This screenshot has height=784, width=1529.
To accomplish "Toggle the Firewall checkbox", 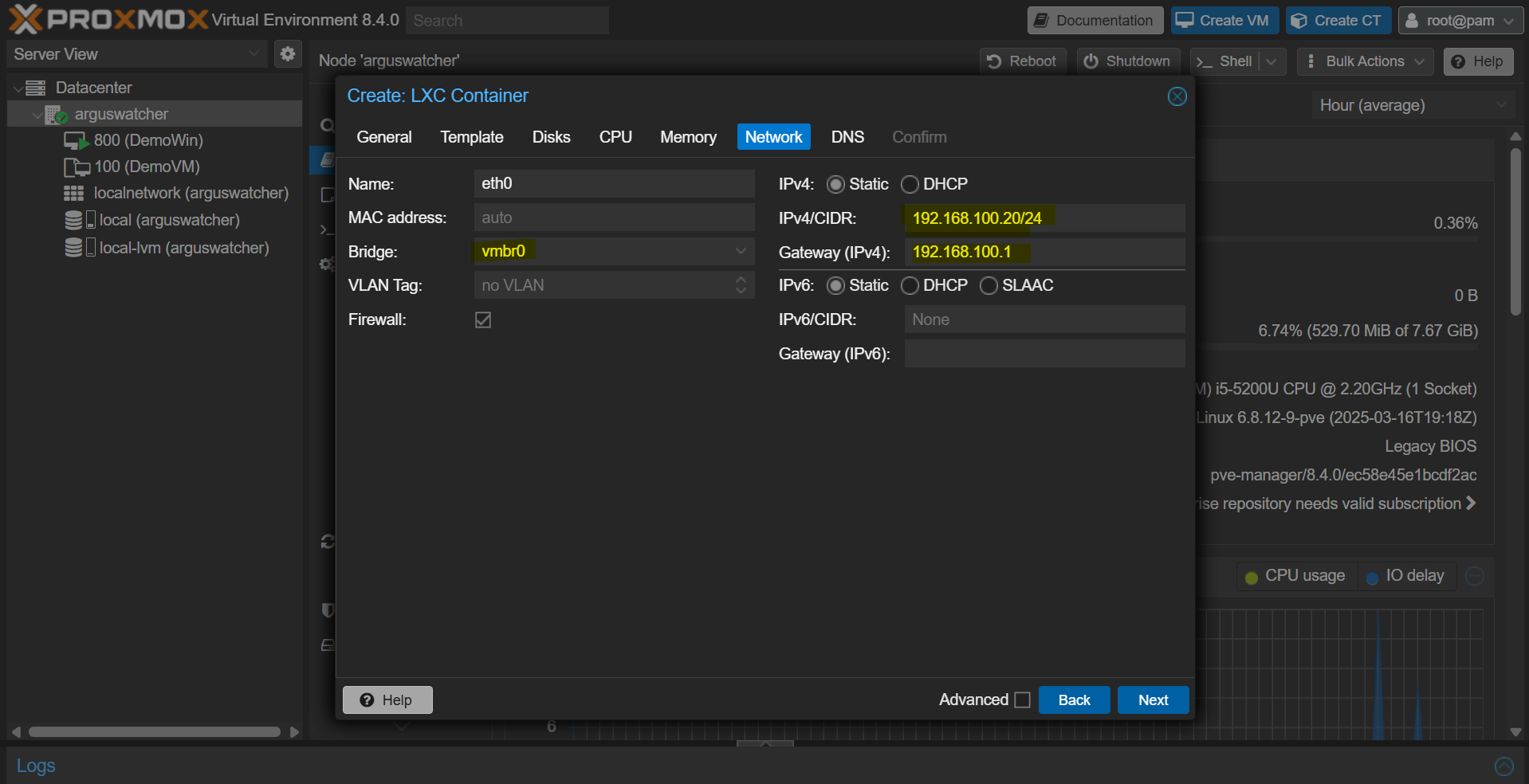I will tap(483, 319).
